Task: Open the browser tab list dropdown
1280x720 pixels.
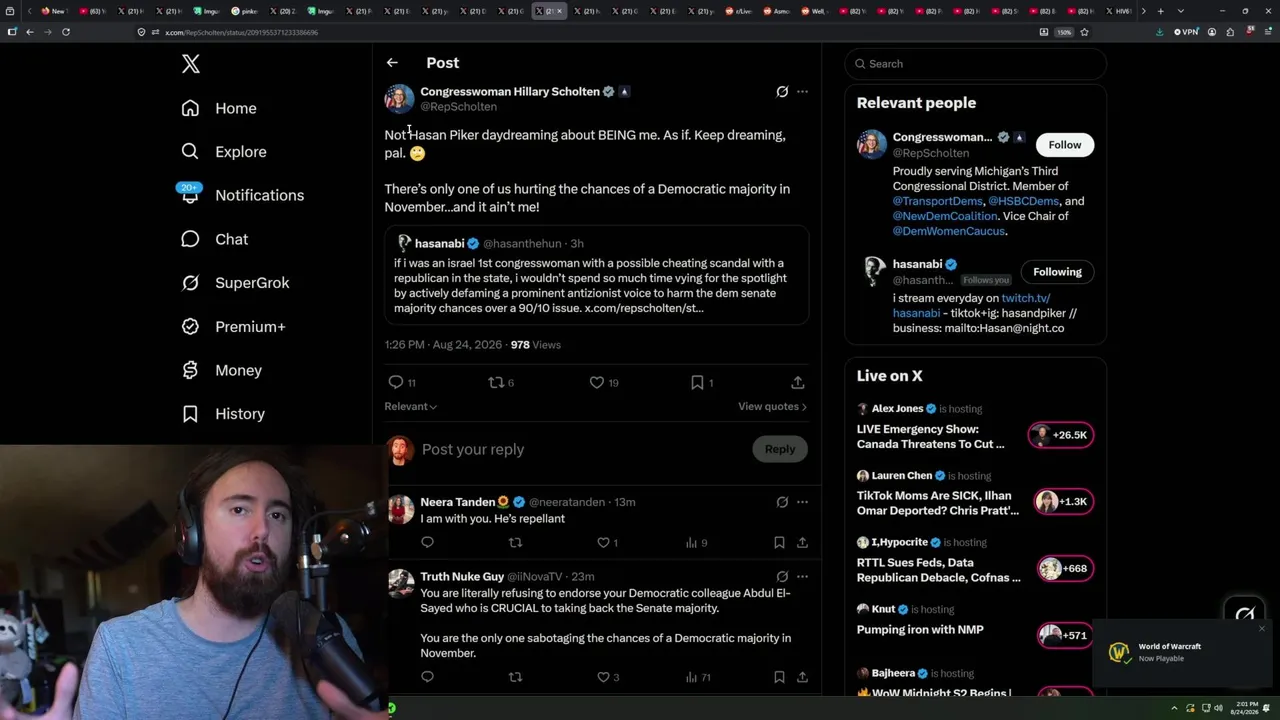Action: (x=1181, y=11)
